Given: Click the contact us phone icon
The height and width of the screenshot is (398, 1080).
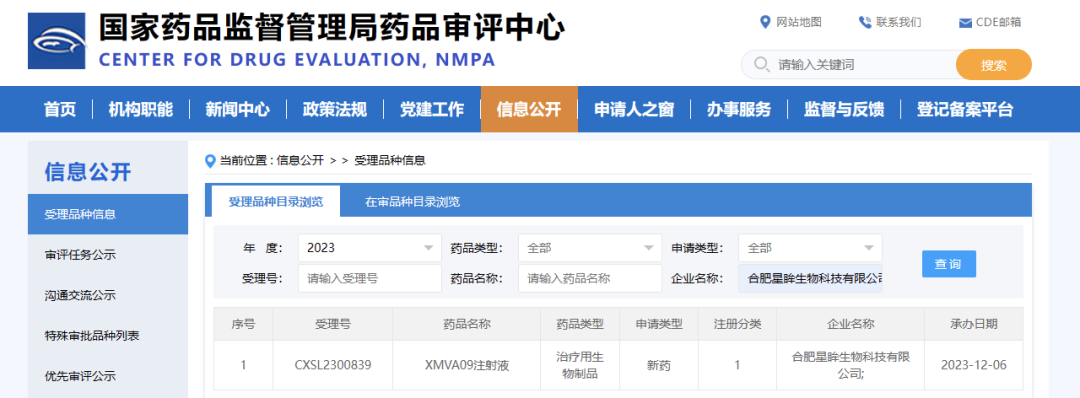Looking at the screenshot, I should [865, 22].
